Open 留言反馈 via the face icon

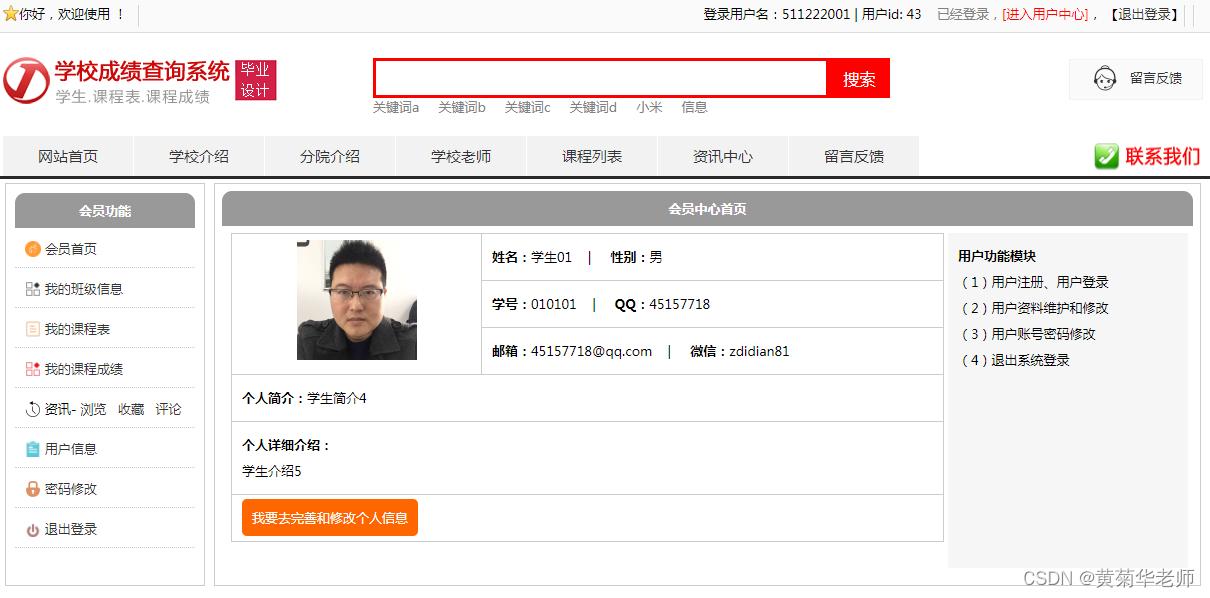coord(1104,78)
